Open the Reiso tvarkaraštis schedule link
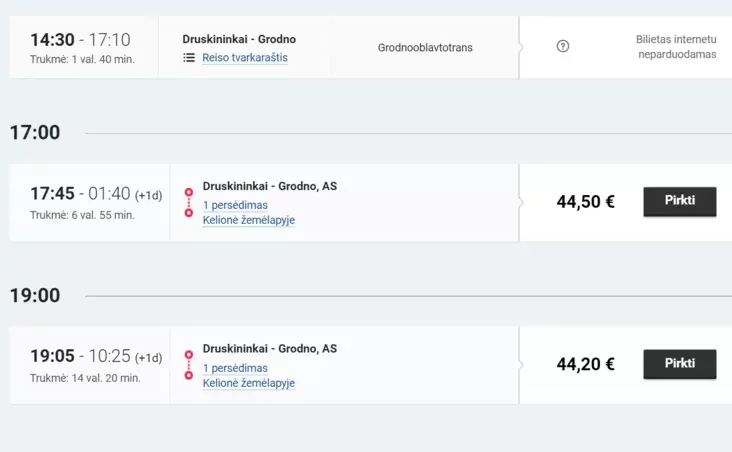 pos(245,57)
